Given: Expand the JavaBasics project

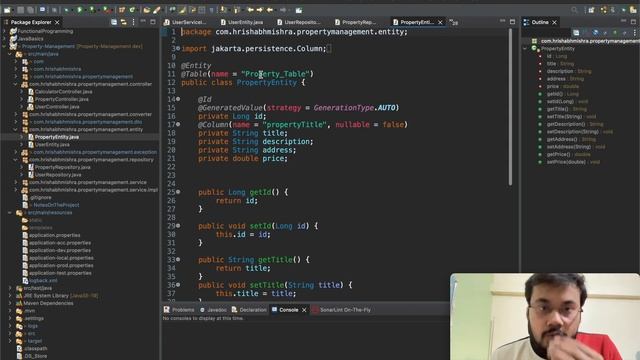Looking at the screenshot, I should [4, 39].
